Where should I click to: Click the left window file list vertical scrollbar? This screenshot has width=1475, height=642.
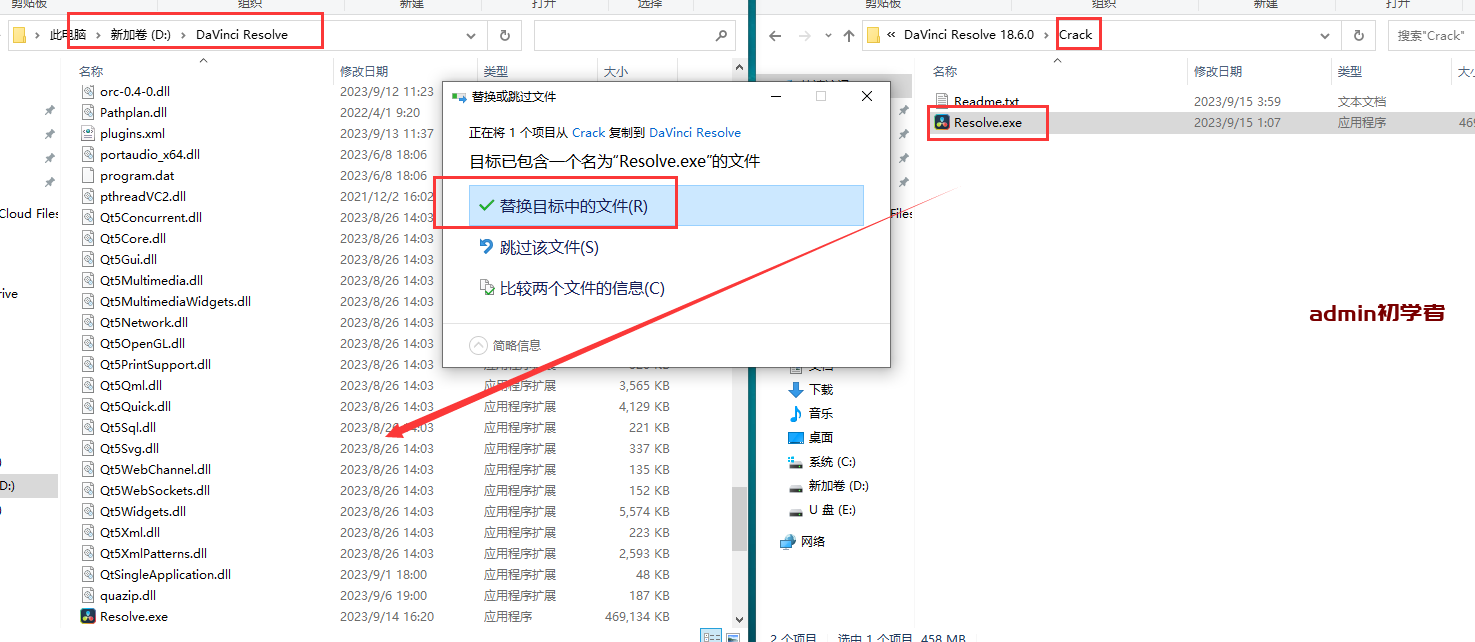pyautogui.click(x=739, y=518)
